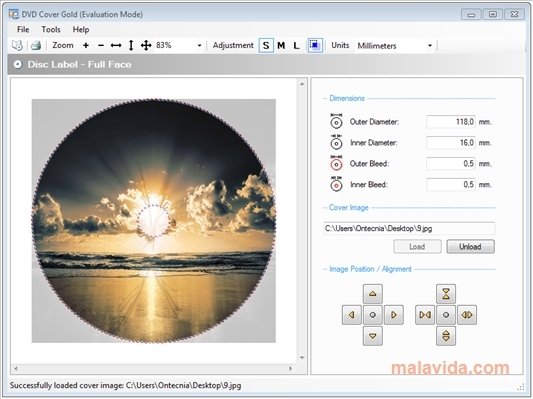533x399 pixels.
Task: Open the zoom percentage 83% dropdown
Action: coord(199,45)
